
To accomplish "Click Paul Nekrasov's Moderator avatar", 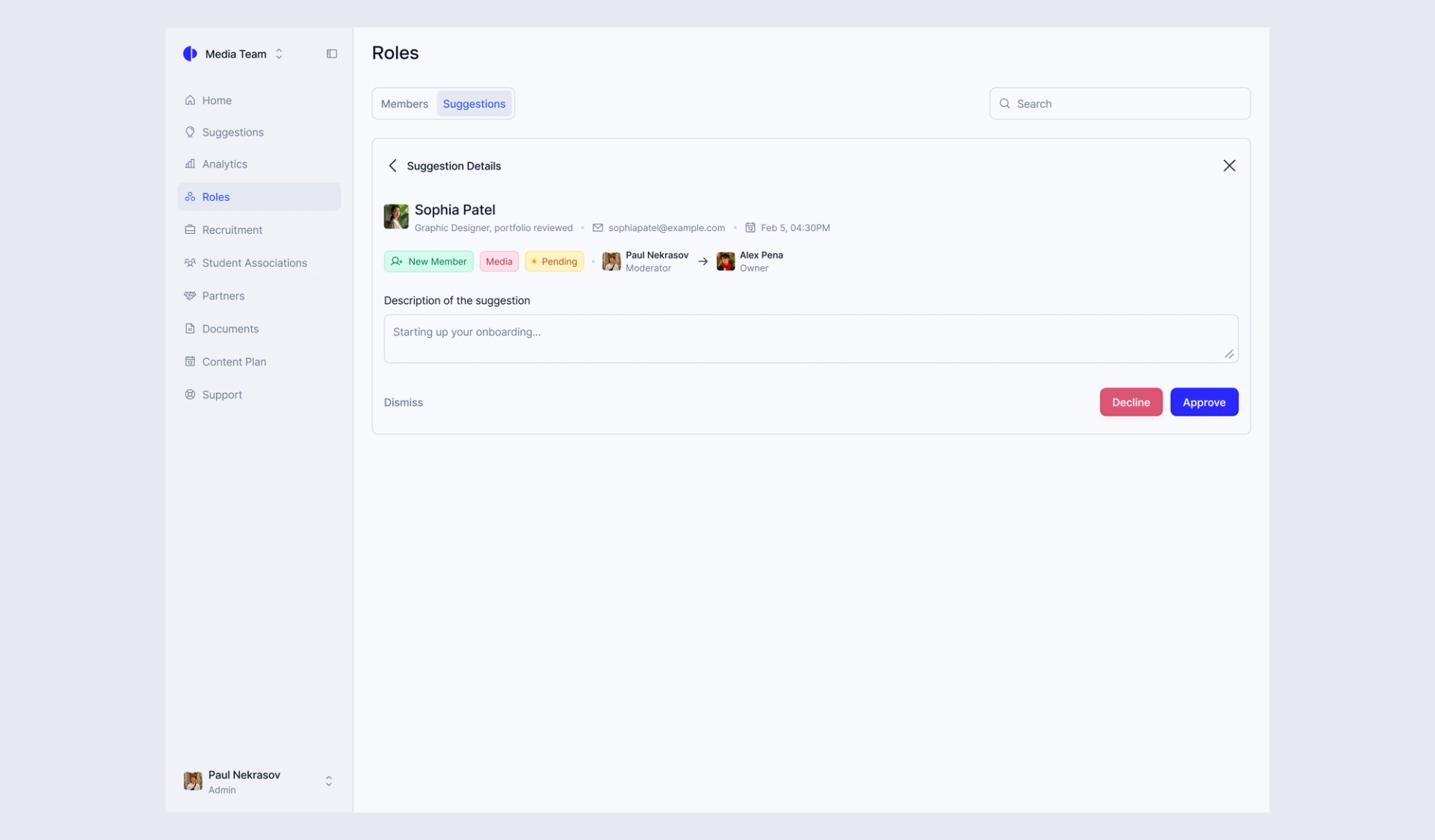I will (x=611, y=262).
